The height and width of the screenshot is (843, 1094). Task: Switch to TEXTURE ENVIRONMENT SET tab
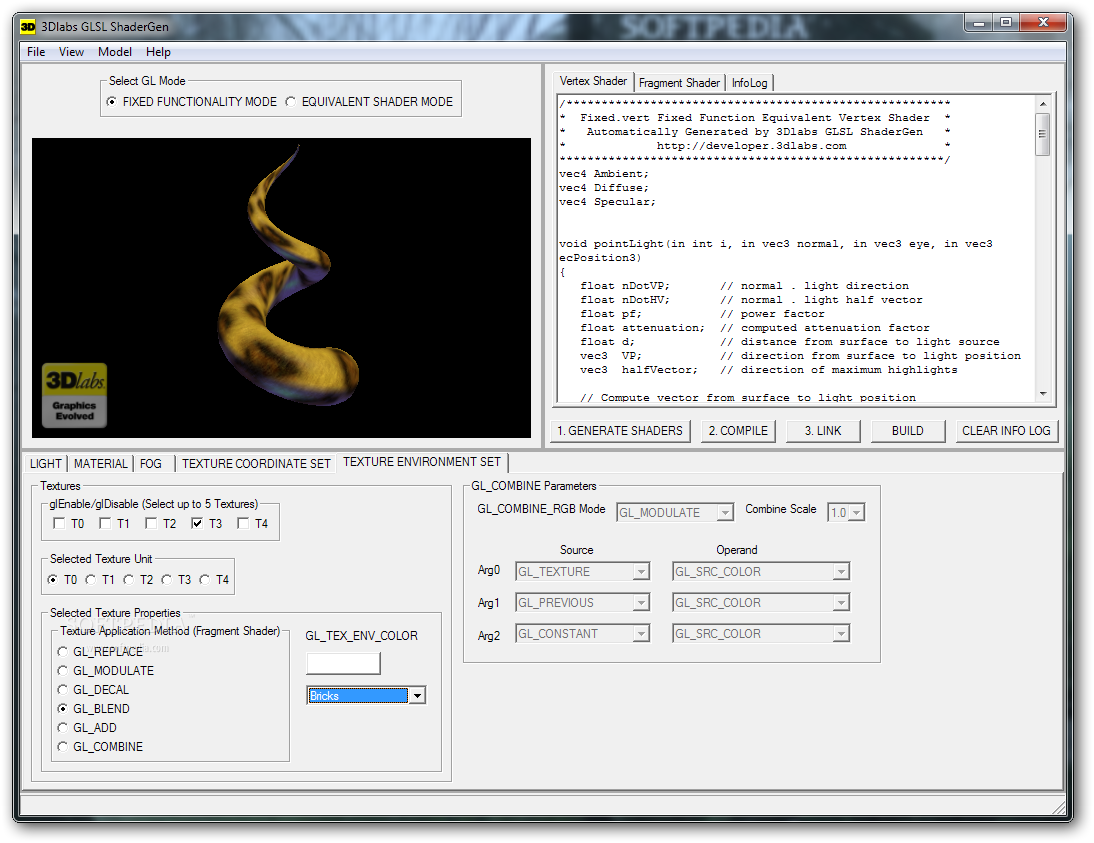click(x=422, y=462)
